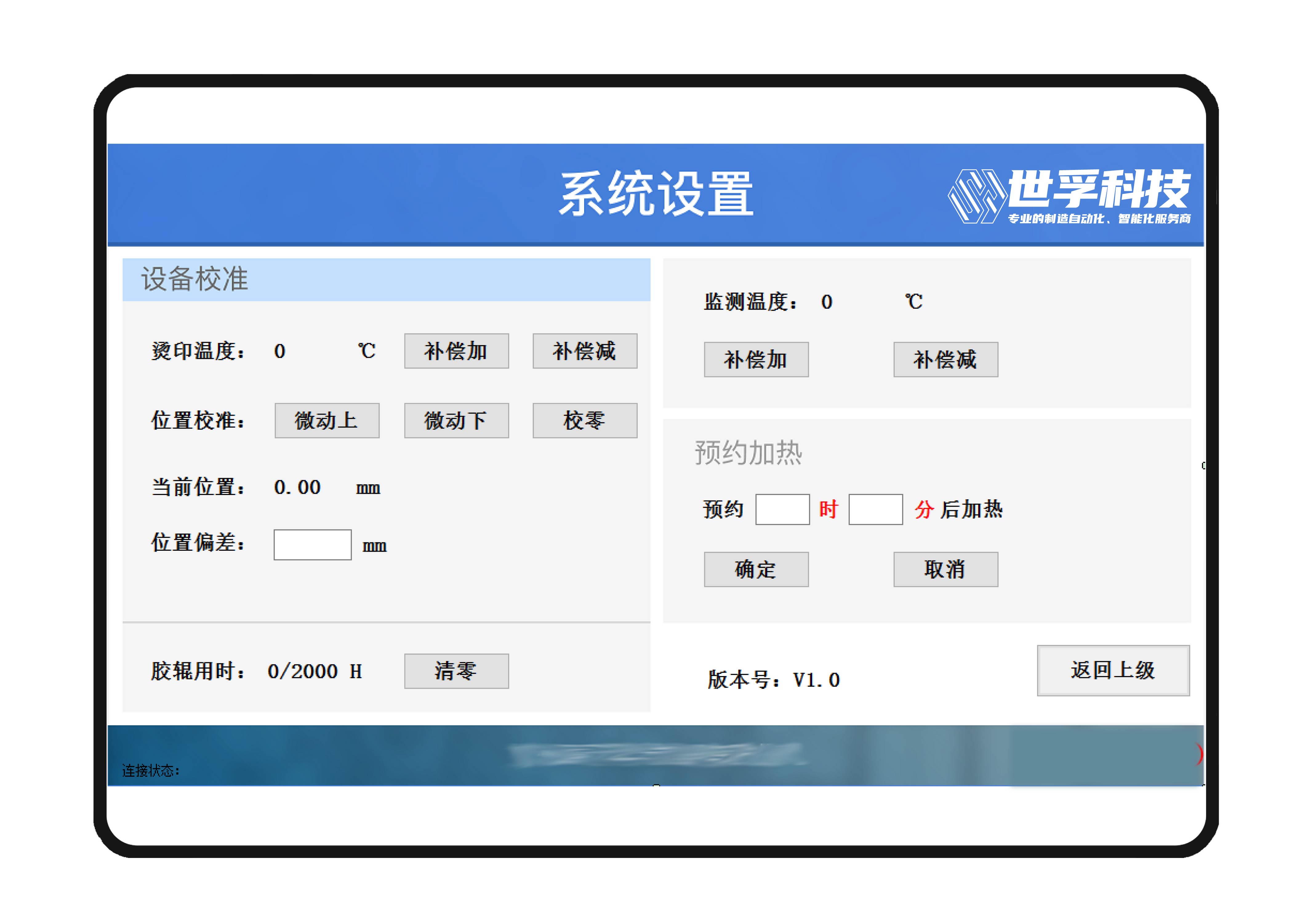Image resolution: width=1316 pixels, height=922 pixels.
Task: Click the 连接状态 status label
Action: (x=151, y=771)
